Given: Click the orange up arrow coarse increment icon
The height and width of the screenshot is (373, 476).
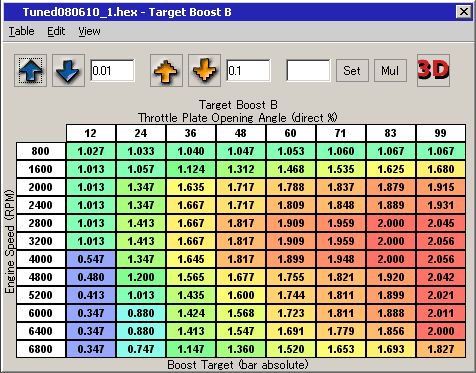Looking at the screenshot, I should click(166, 71).
